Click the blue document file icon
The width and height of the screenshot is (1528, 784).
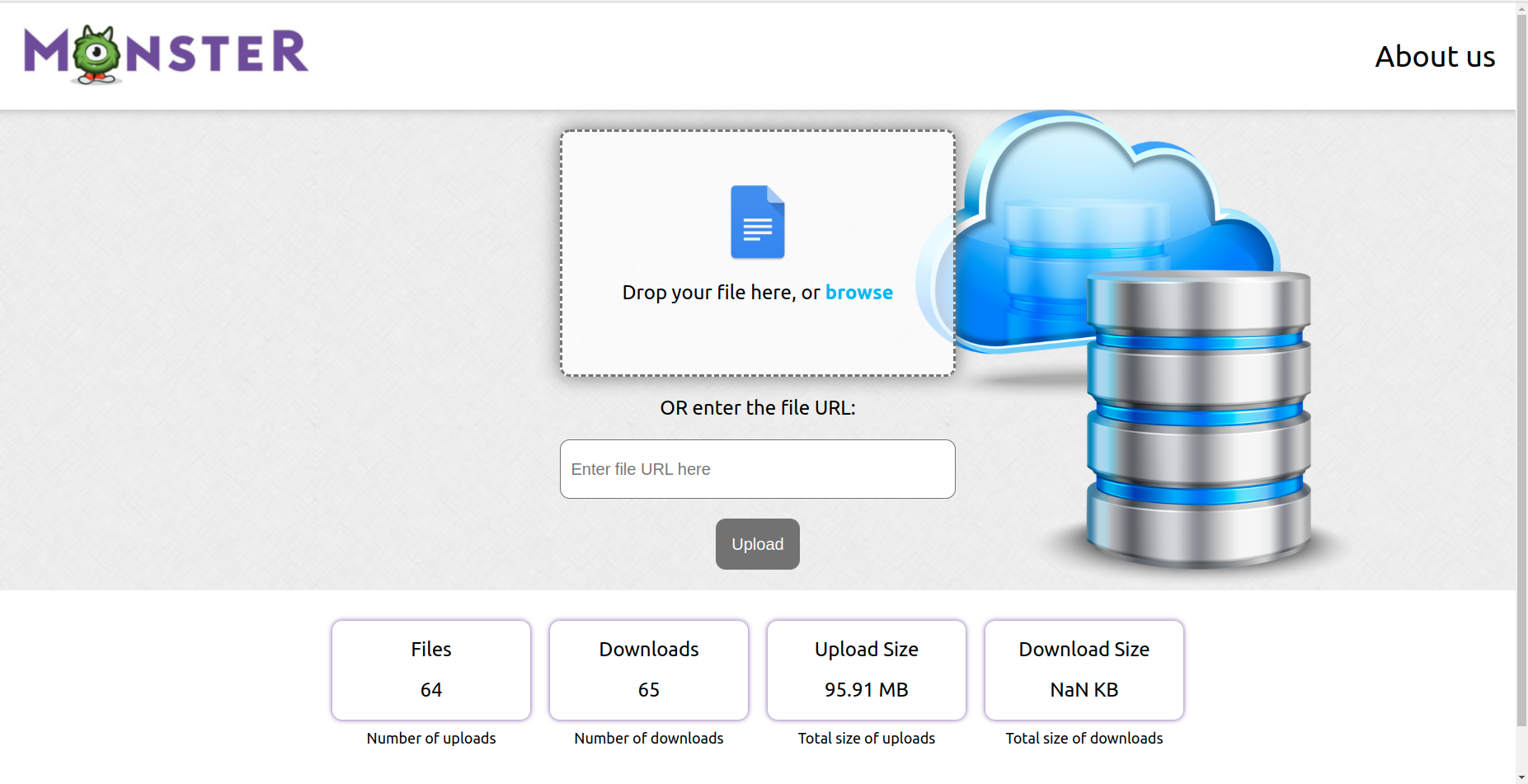(x=758, y=222)
